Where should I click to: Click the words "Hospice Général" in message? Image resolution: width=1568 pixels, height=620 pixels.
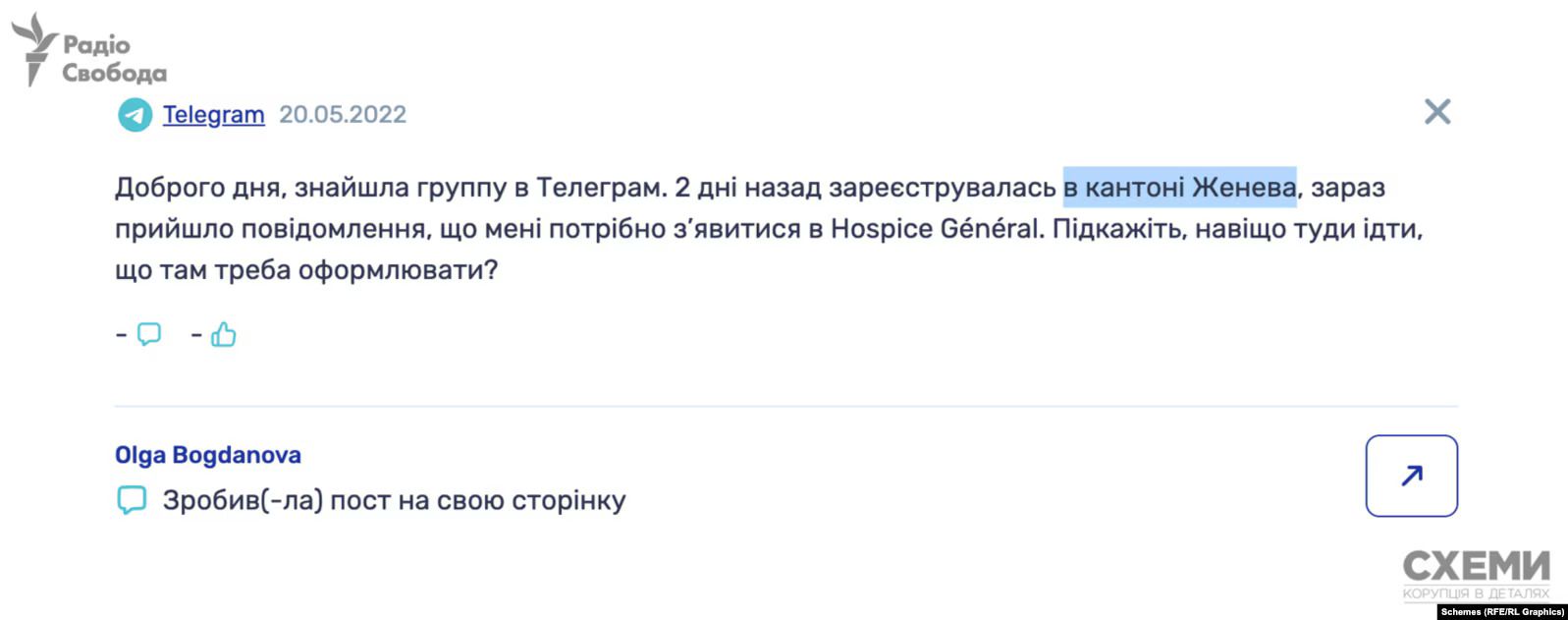(x=934, y=229)
